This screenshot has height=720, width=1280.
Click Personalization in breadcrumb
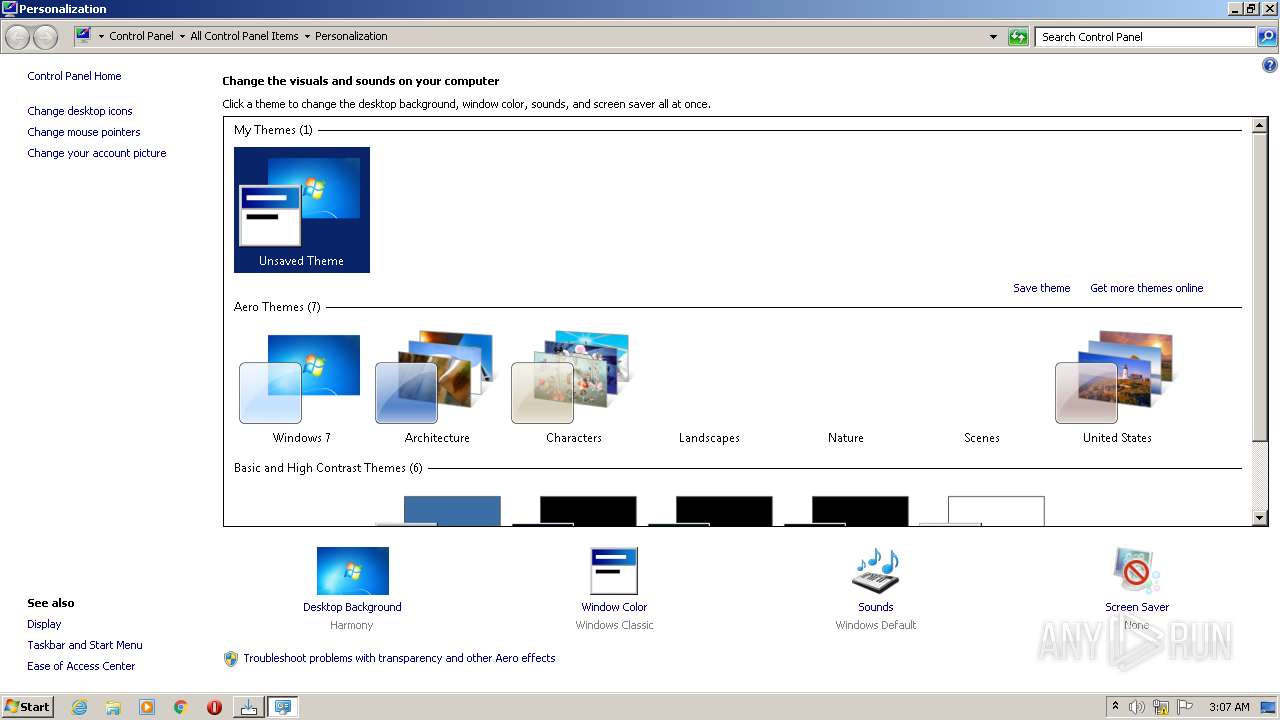[351, 36]
